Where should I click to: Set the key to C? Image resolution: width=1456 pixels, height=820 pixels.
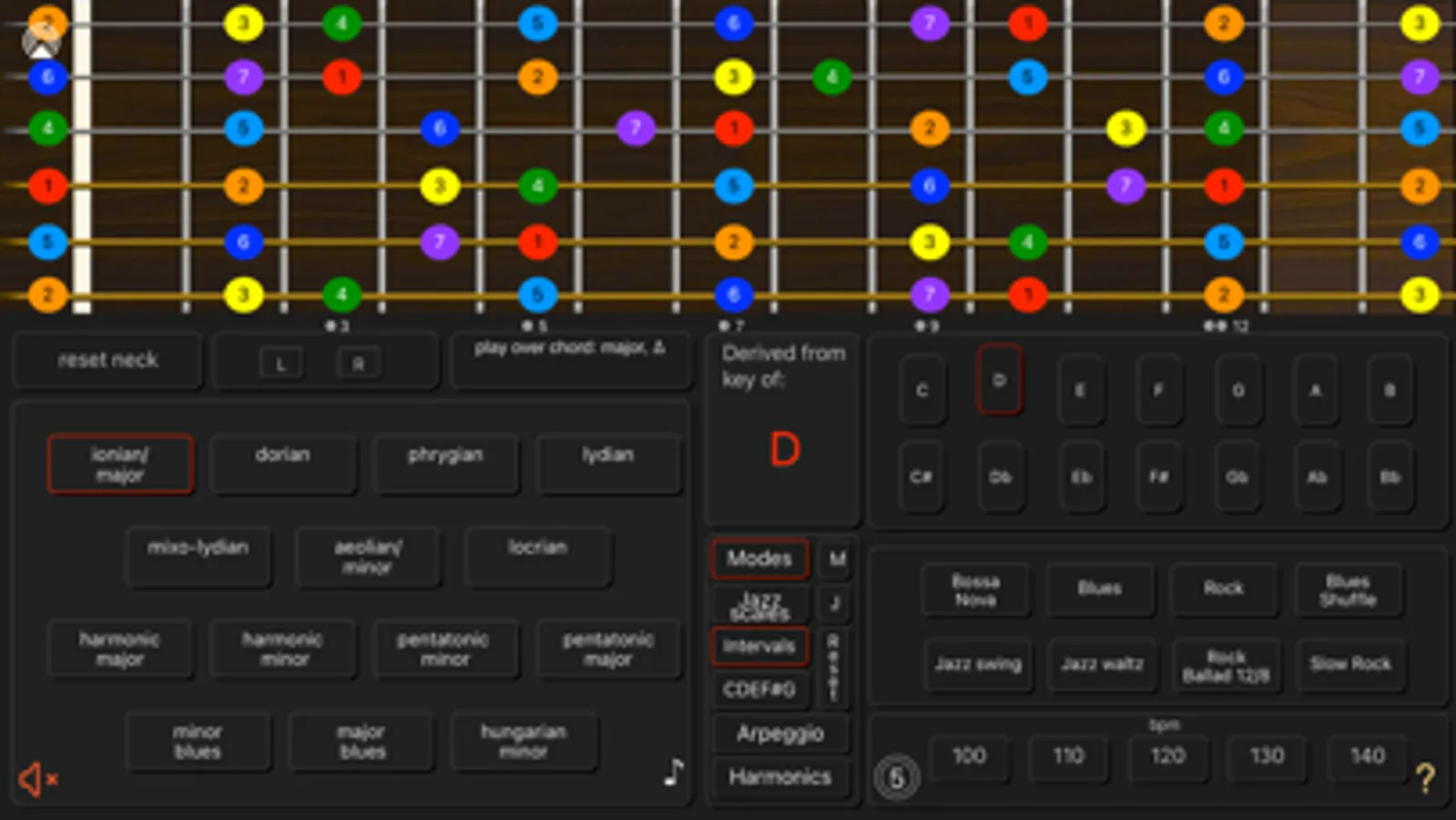tap(921, 390)
